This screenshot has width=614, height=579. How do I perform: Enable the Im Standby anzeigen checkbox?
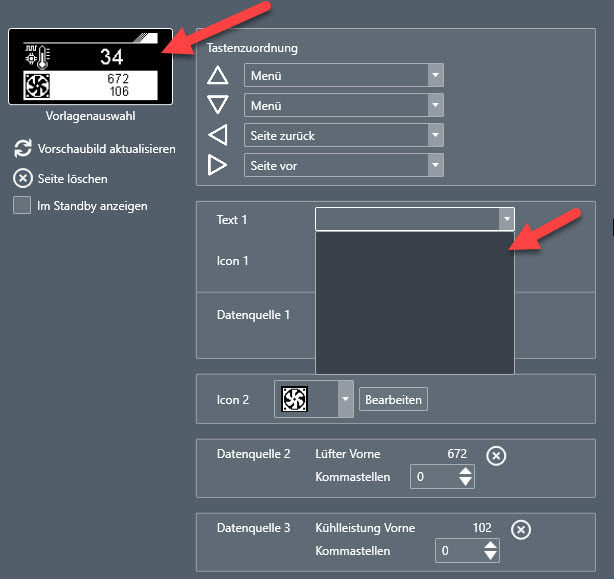tap(22, 206)
